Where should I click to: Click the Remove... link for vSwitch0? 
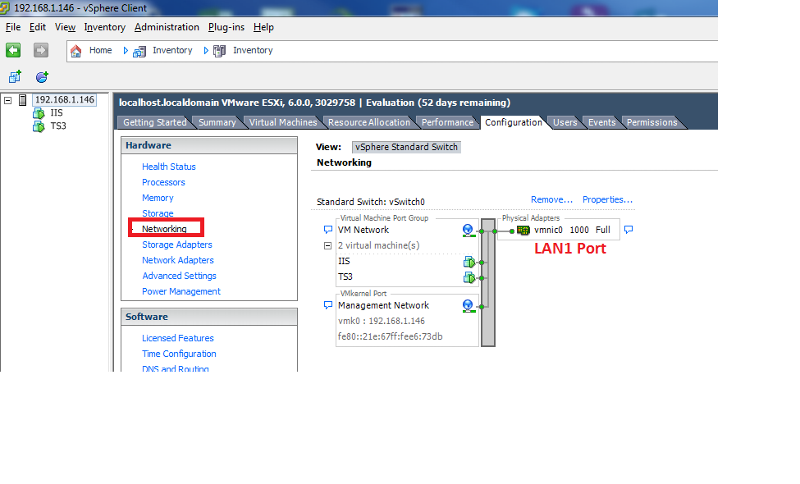pos(552,199)
